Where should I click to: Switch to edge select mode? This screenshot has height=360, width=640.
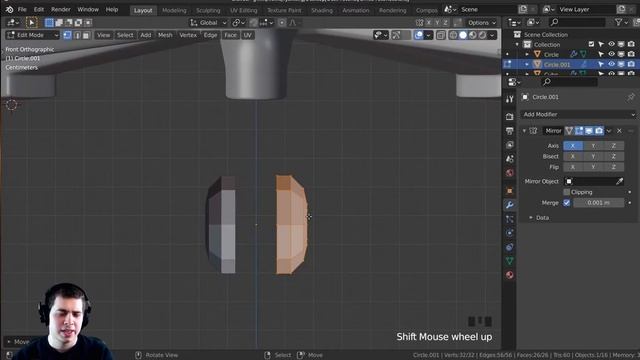(x=77, y=36)
